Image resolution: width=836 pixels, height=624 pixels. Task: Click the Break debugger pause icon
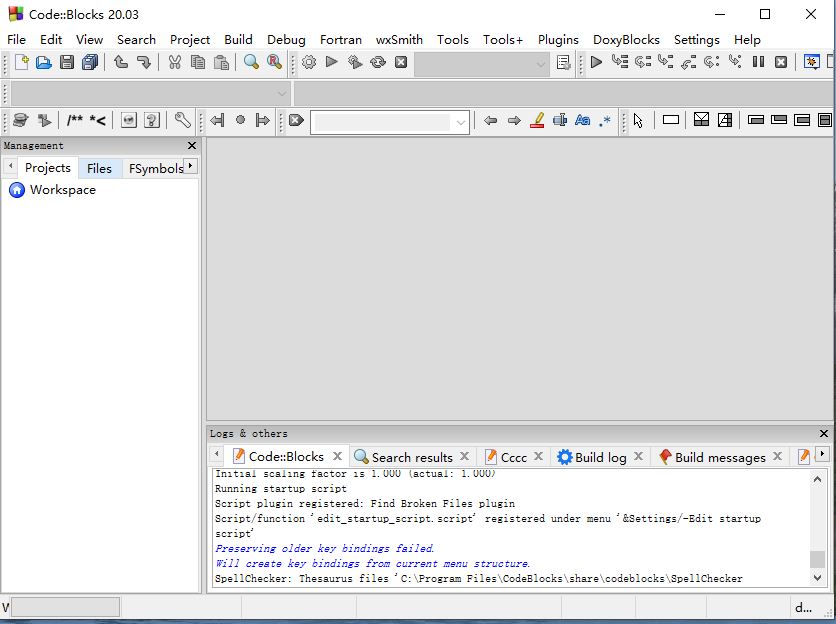(x=758, y=62)
